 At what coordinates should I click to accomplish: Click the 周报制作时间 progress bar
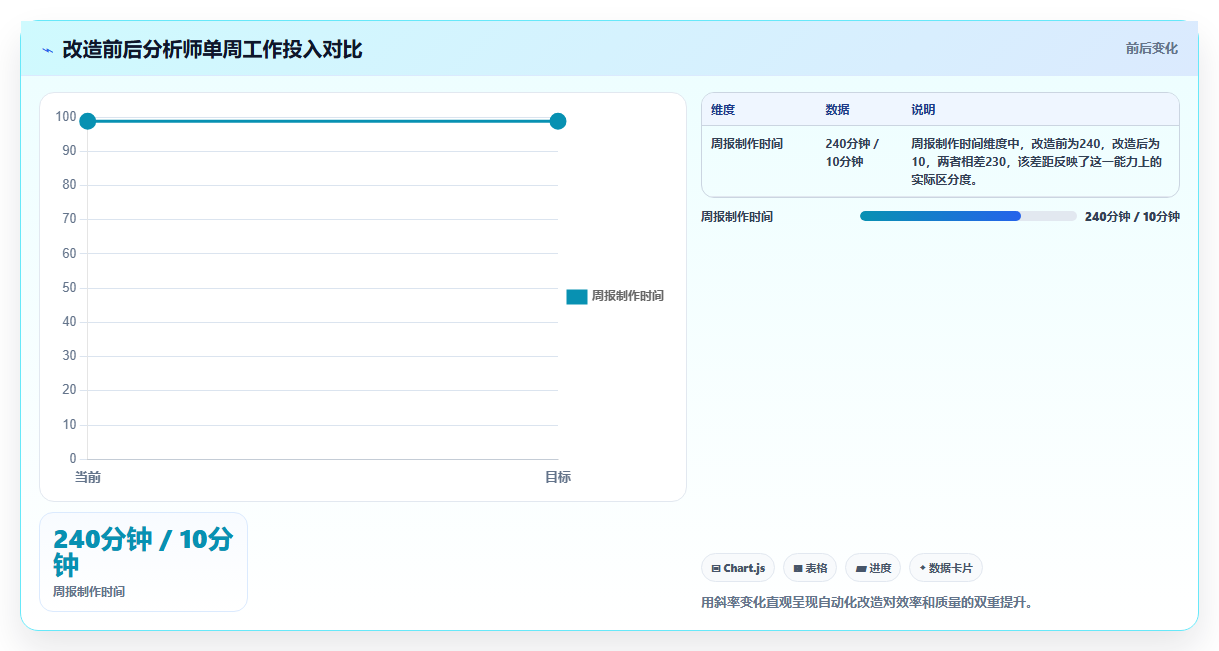(x=968, y=216)
